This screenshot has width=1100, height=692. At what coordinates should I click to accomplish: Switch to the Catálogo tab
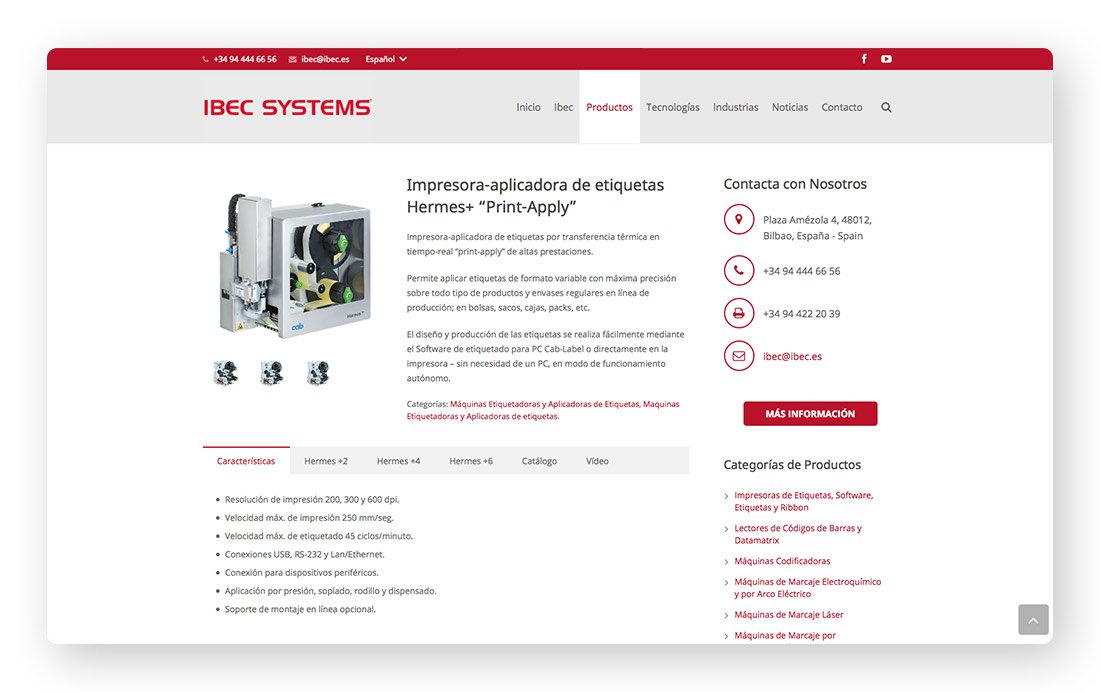tap(539, 461)
